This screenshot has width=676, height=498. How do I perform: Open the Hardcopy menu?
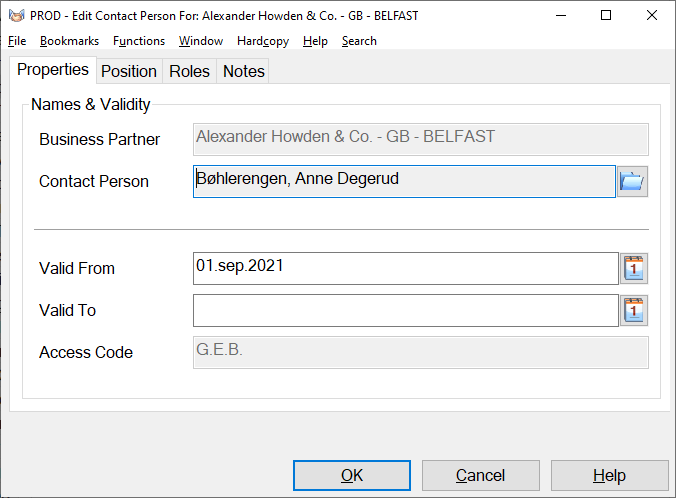tap(263, 41)
